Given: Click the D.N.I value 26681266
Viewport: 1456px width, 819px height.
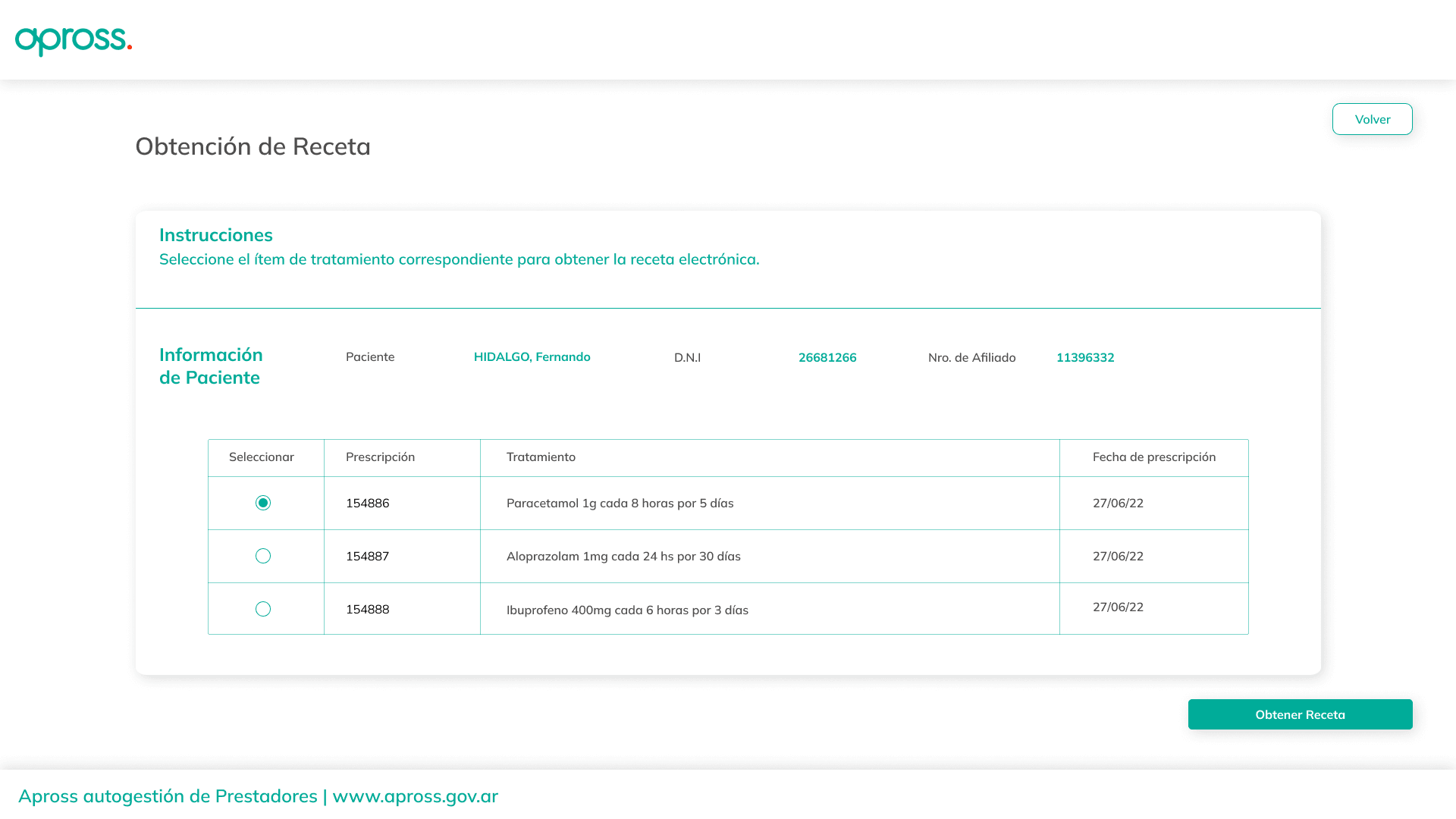Looking at the screenshot, I should click(x=827, y=357).
